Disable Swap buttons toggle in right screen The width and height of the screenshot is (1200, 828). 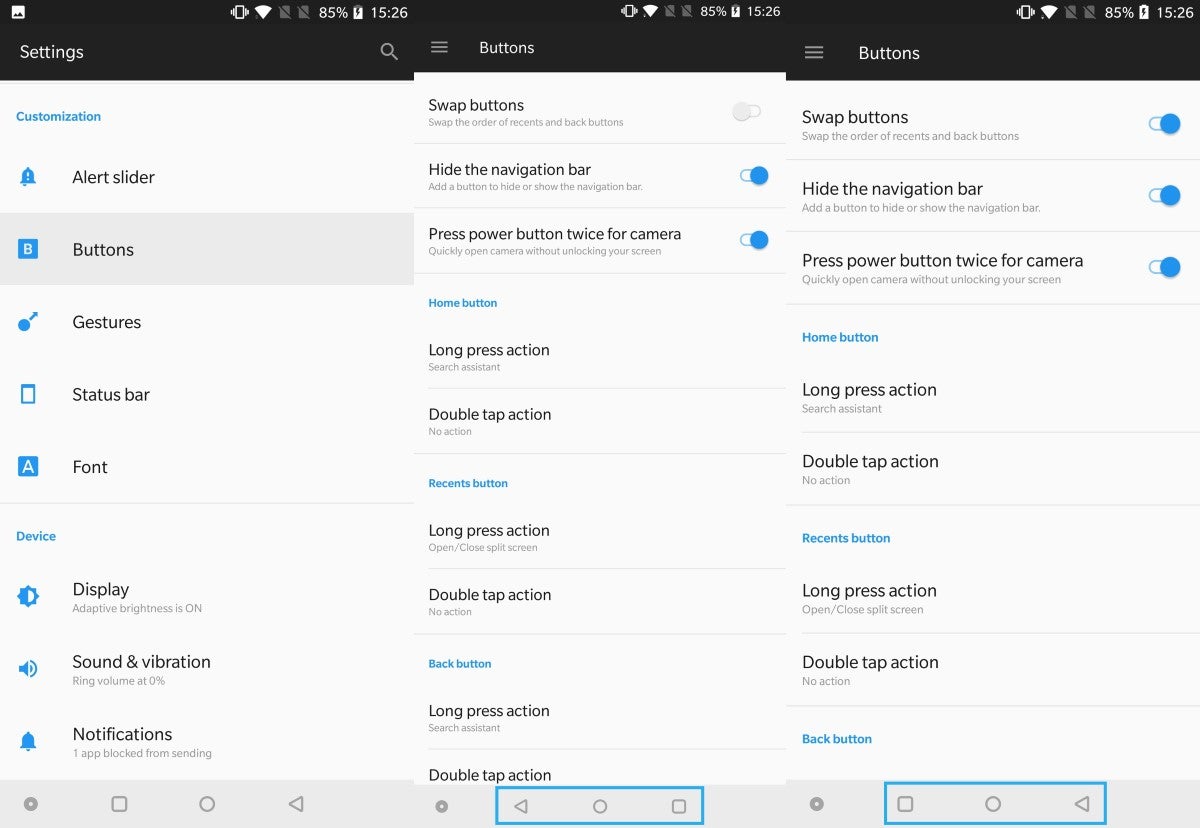click(x=1164, y=124)
